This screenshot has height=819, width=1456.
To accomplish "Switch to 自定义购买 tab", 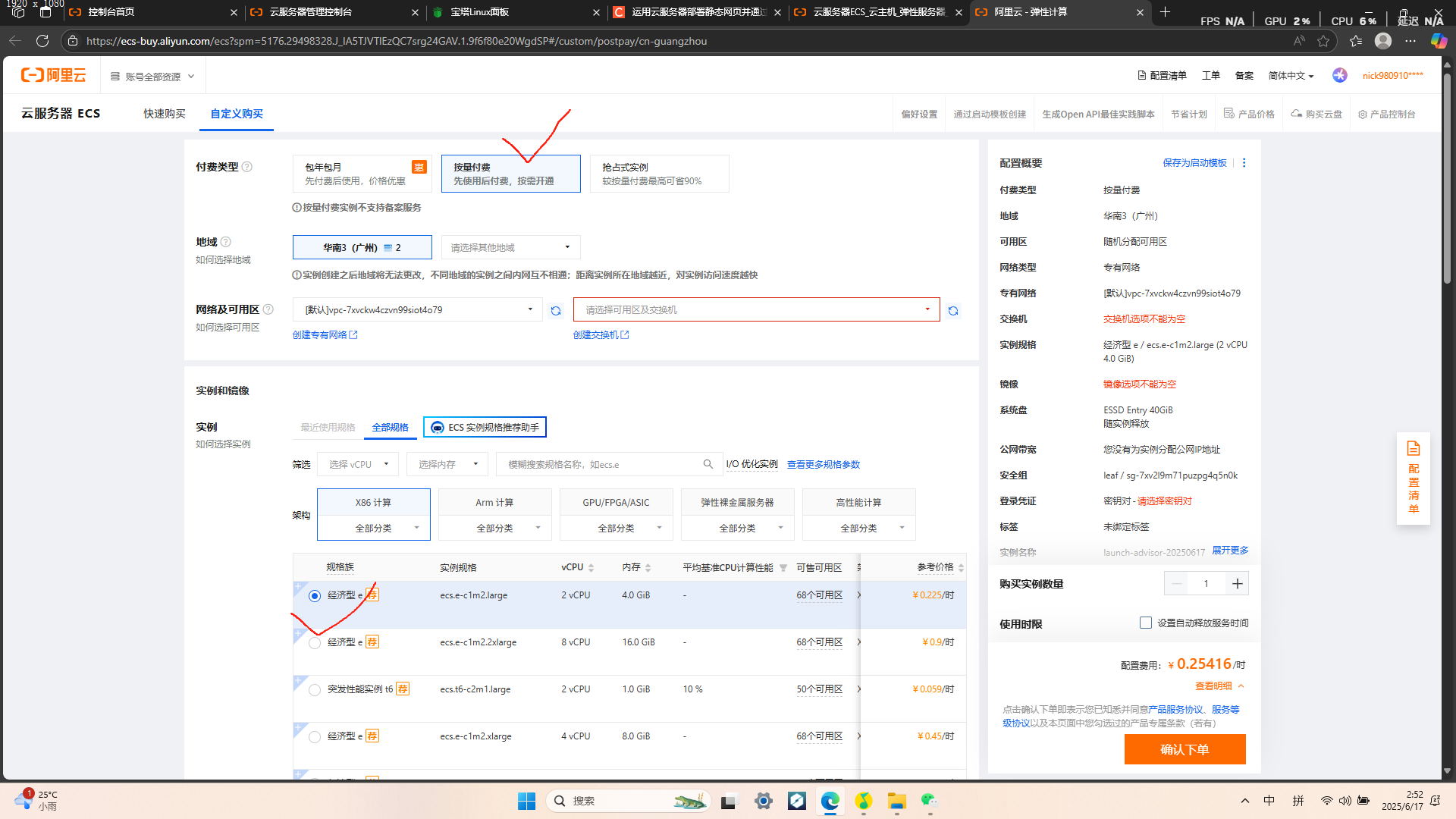I will point(237,114).
